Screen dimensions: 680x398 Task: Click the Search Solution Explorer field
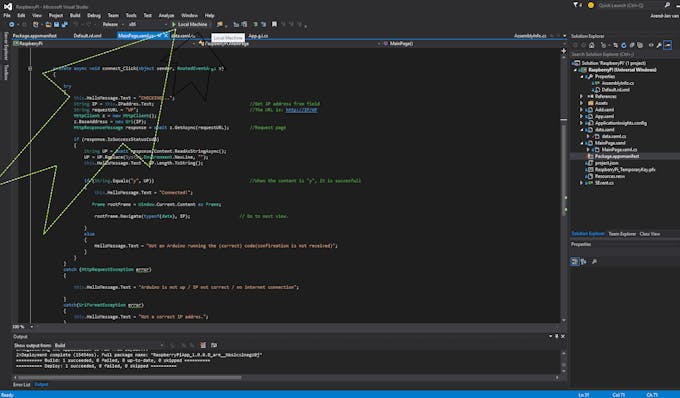click(x=624, y=54)
